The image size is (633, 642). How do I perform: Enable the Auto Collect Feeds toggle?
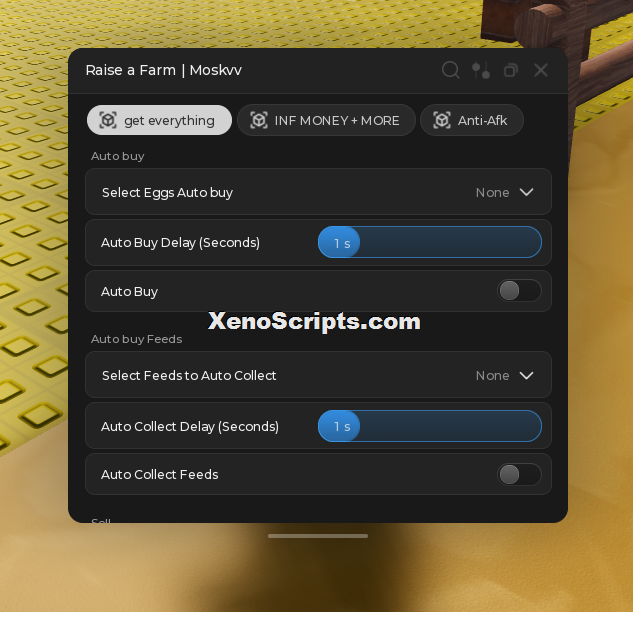point(519,474)
